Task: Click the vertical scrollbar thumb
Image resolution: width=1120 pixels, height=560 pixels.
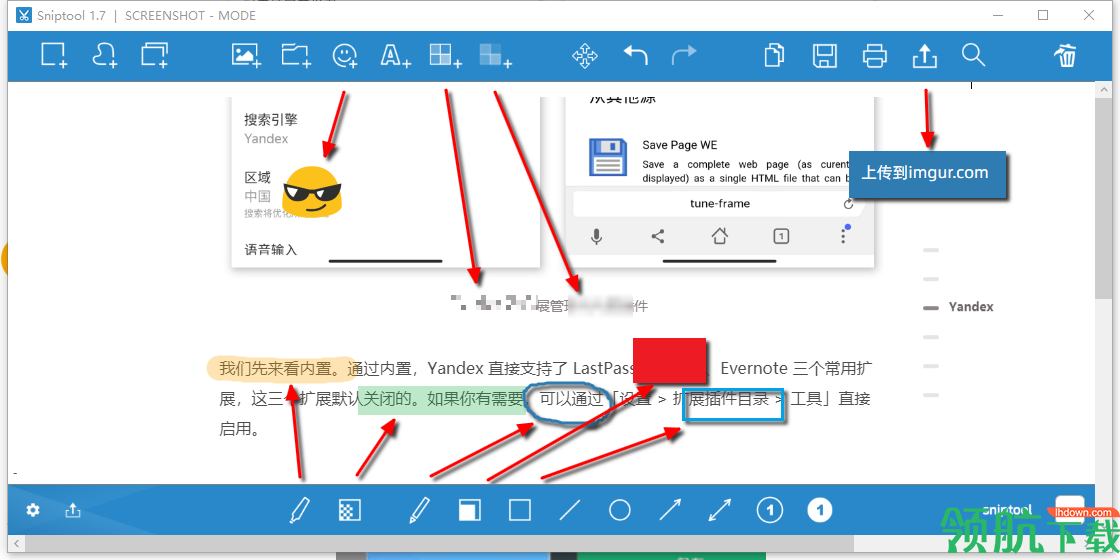Action: [x=1103, y=199]
